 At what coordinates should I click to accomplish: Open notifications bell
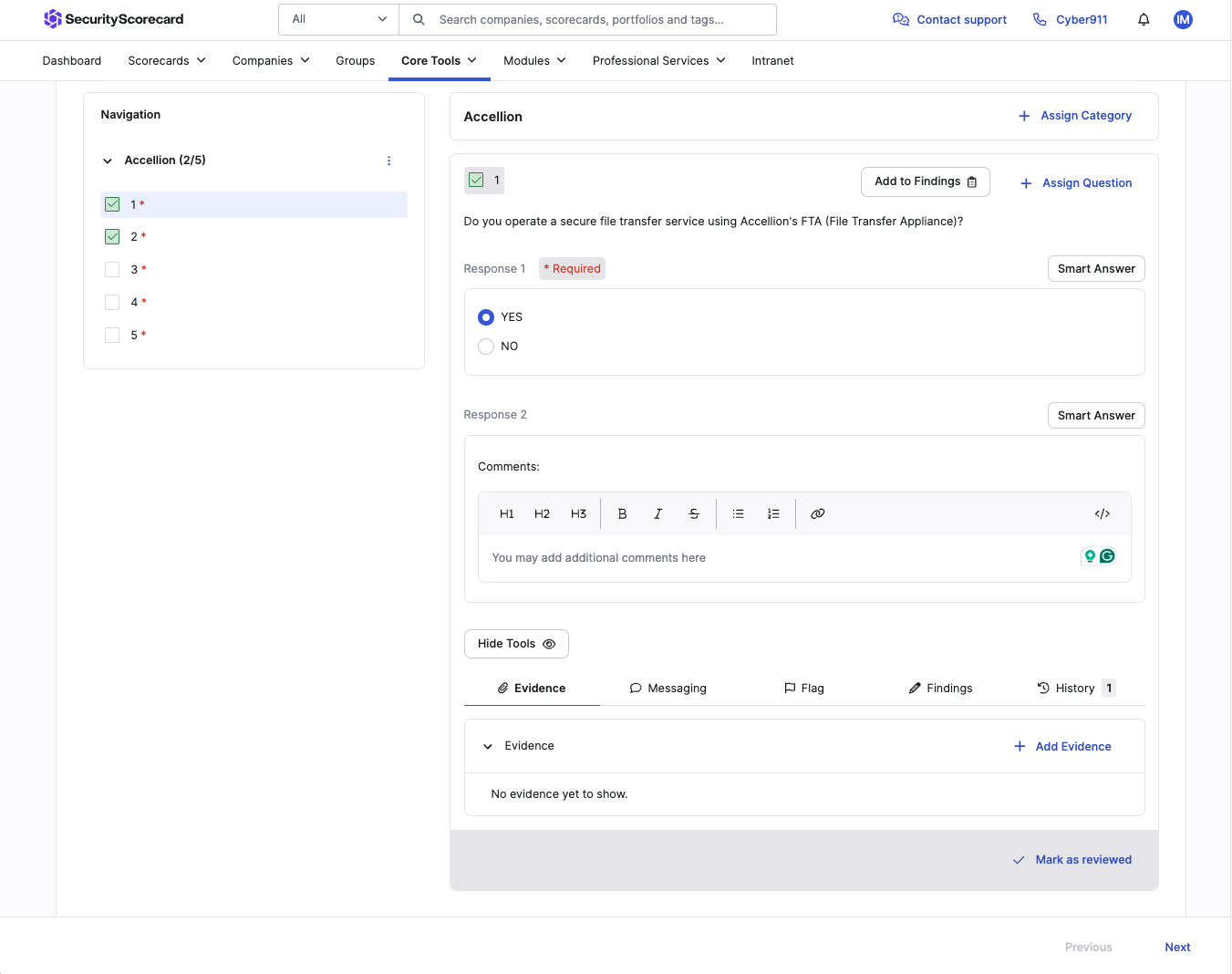tap(1144, 19)
